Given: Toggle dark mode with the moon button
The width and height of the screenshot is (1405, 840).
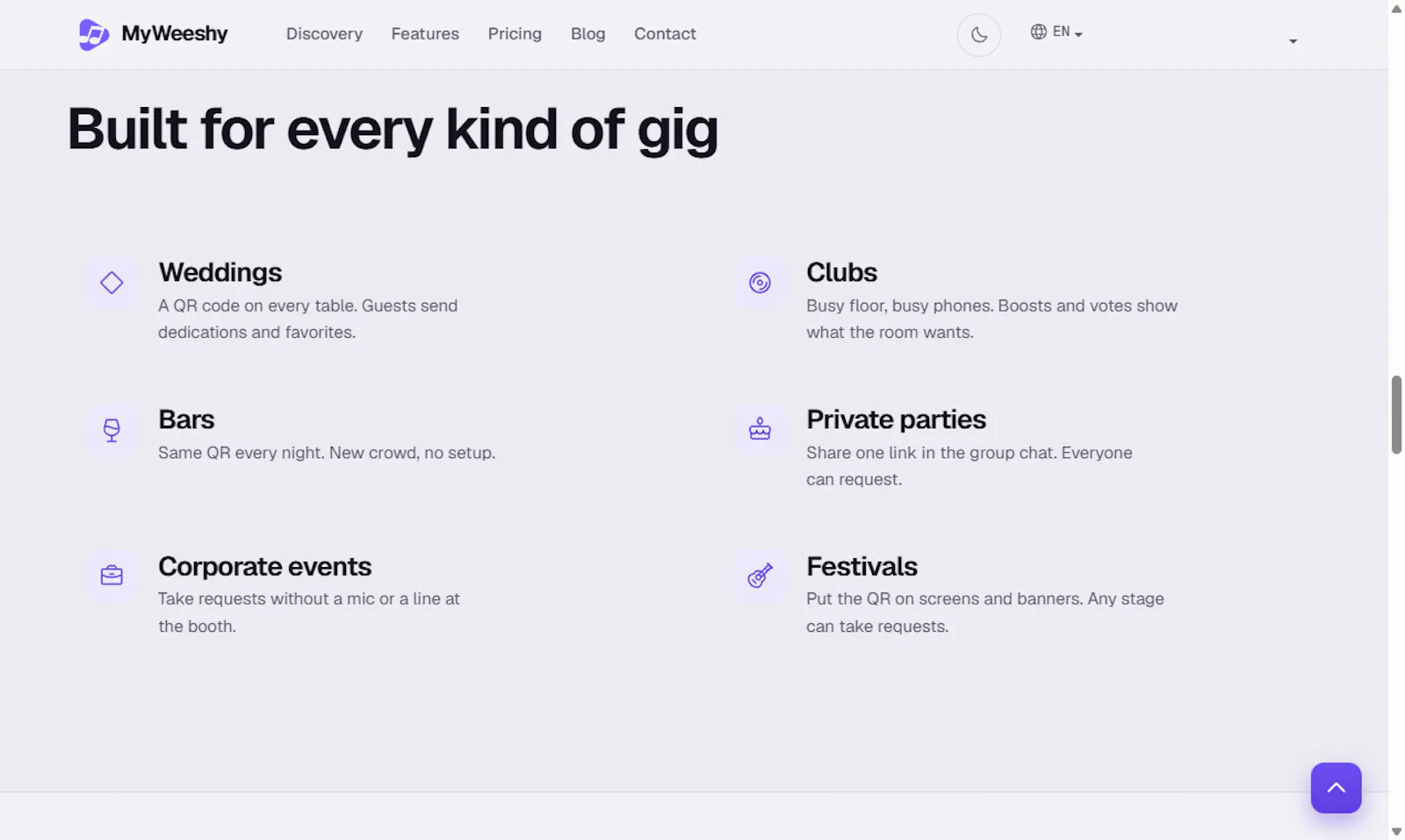Looking at the screenshot, I should point(979,35).
